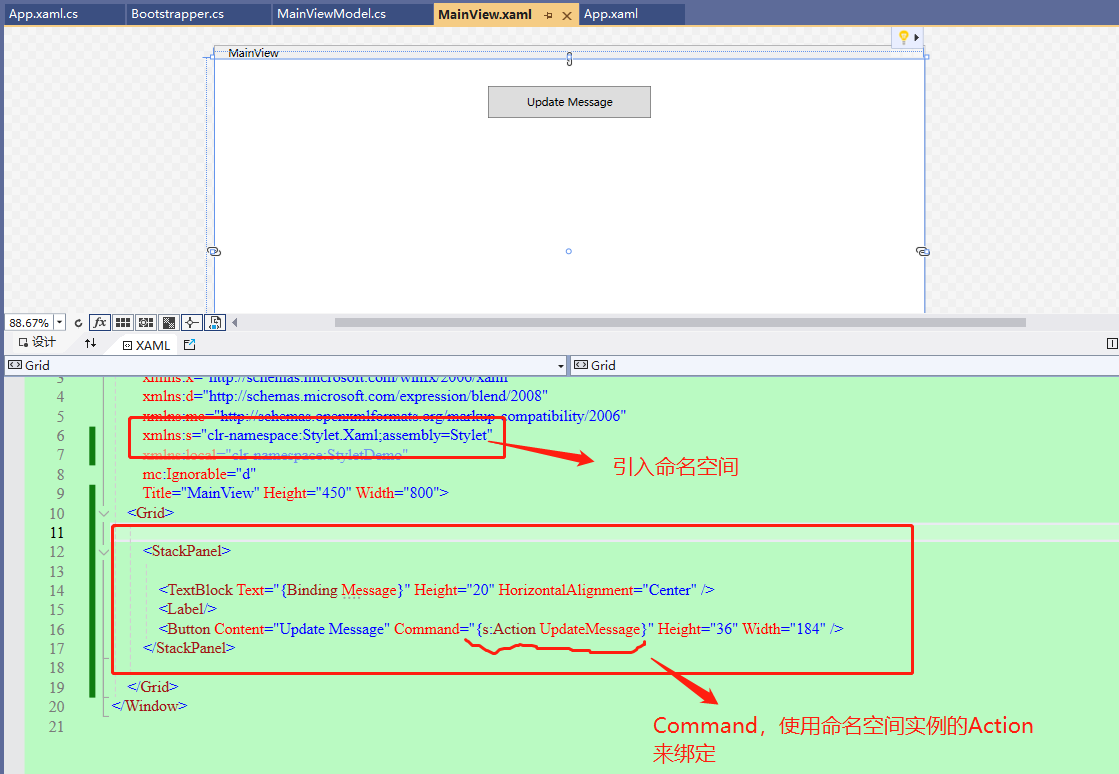Open the zoom level dropdown arrow
The width and height of the screenshot is (1119, 774).
point(59,323)
